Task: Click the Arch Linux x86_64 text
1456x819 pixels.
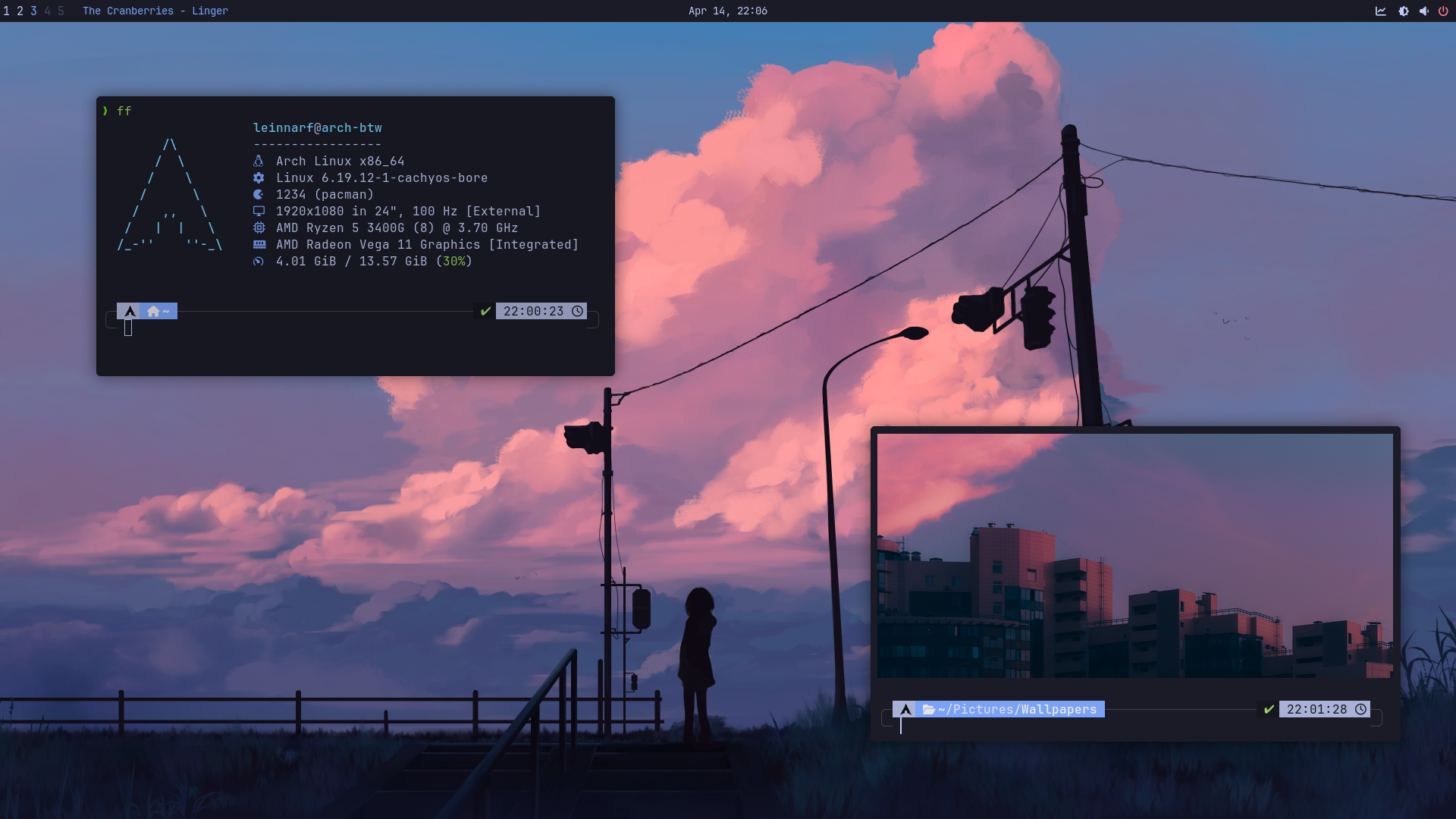Action: tap(340, 161)
